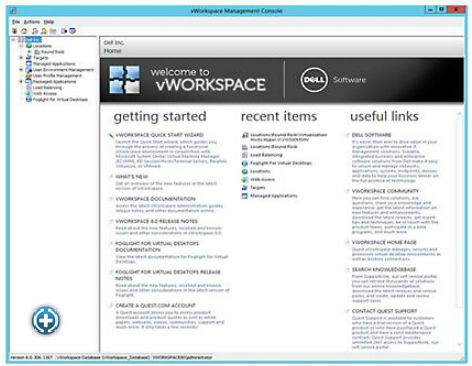Open Foglight For Virtual Desktops recent item

click(281, 163)
